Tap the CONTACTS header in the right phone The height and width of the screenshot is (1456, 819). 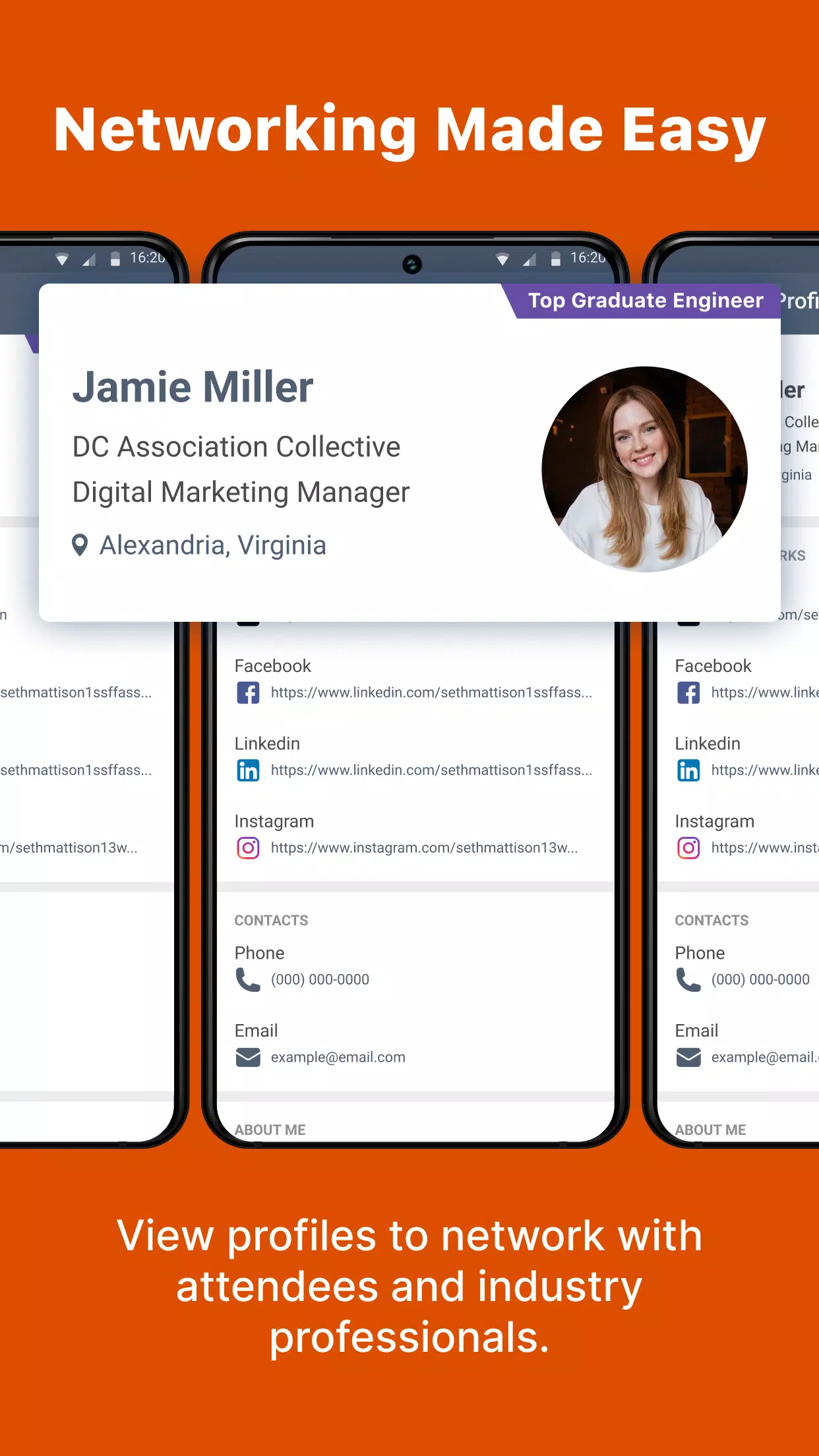pos(712,921)
